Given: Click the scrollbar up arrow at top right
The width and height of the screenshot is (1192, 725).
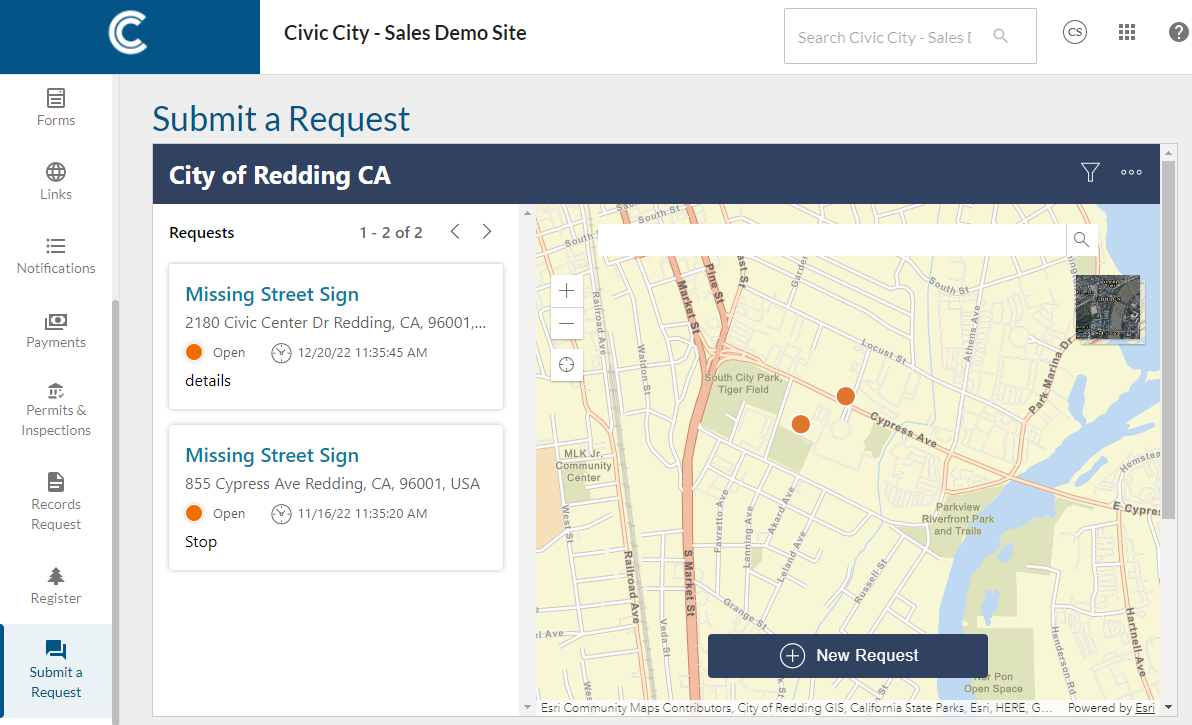Looking at the screenshot, I should (x=1168, y=153).
